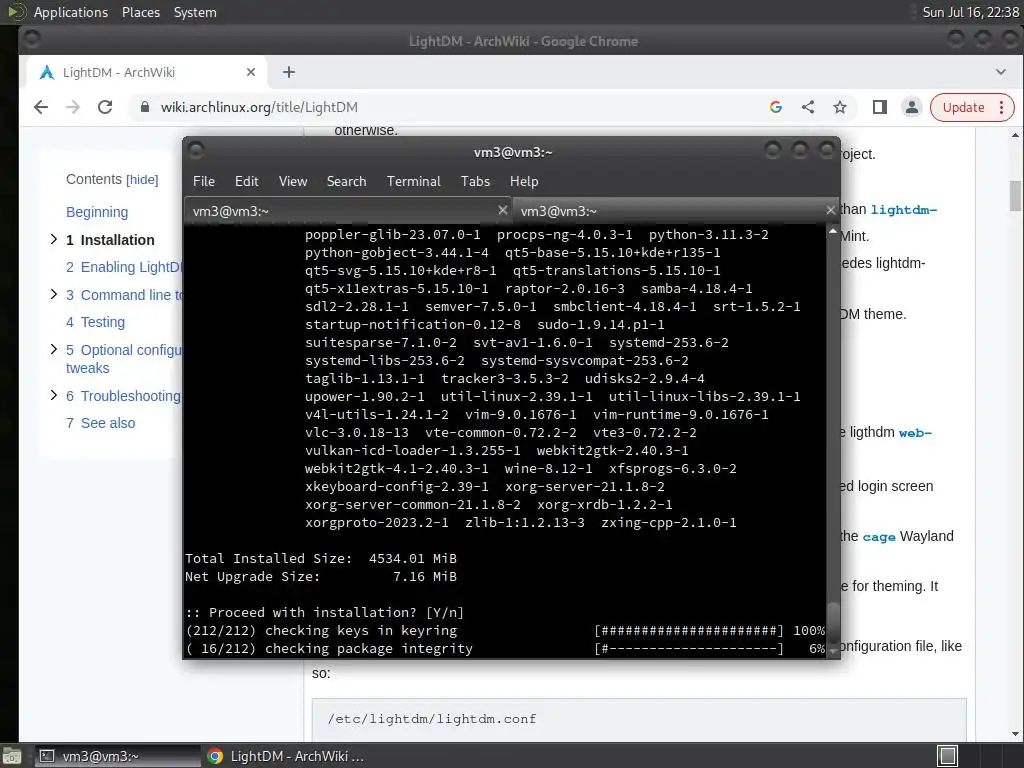Open a new Chrome tab with plus

pyautogui.click(x=289, y=72)
